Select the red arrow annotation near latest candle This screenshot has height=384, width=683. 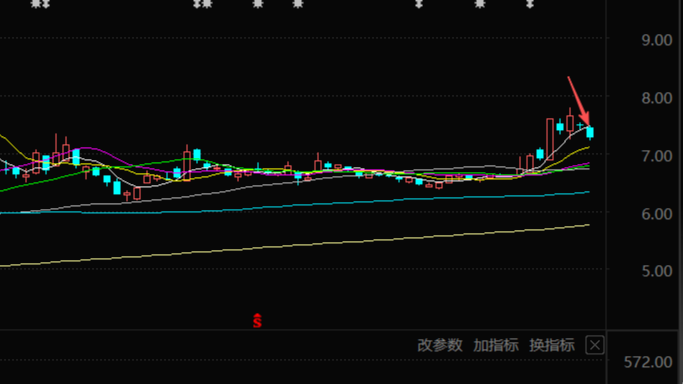tap(579, 101)
